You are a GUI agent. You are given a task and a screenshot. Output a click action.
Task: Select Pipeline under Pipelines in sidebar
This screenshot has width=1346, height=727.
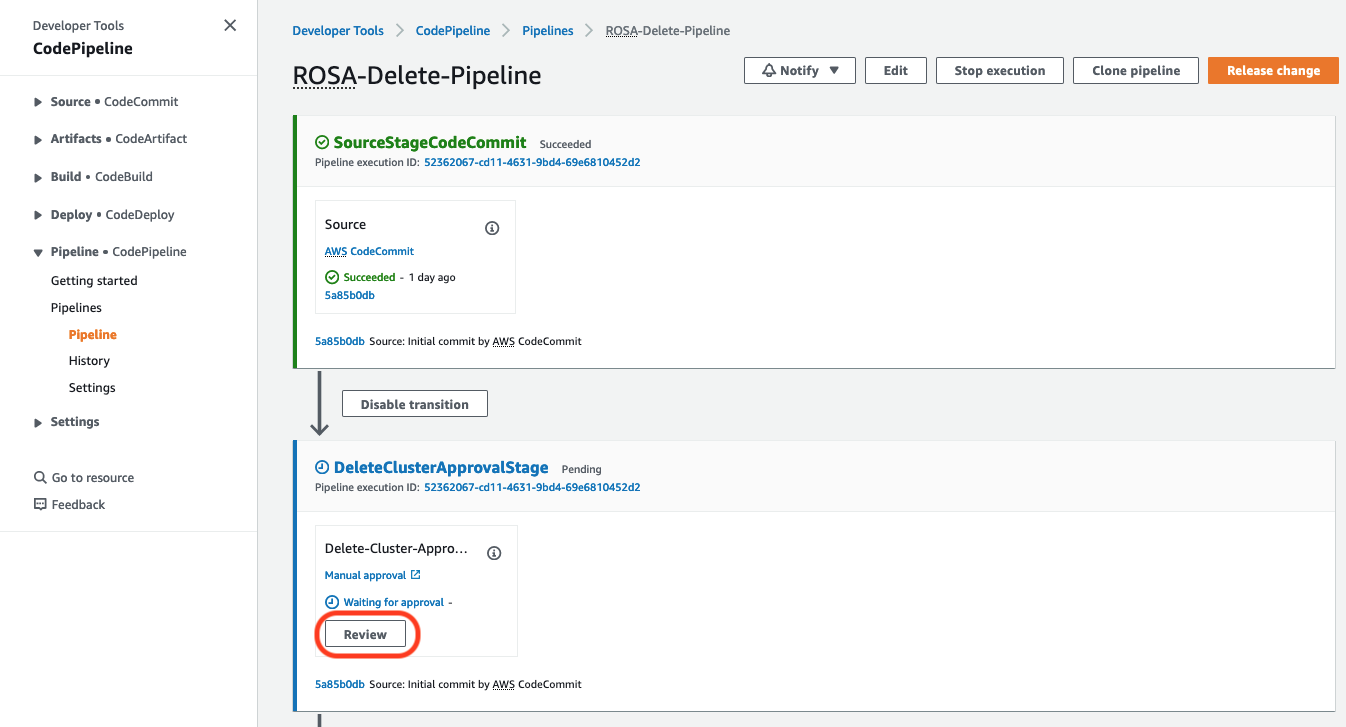tap(93, 335)
